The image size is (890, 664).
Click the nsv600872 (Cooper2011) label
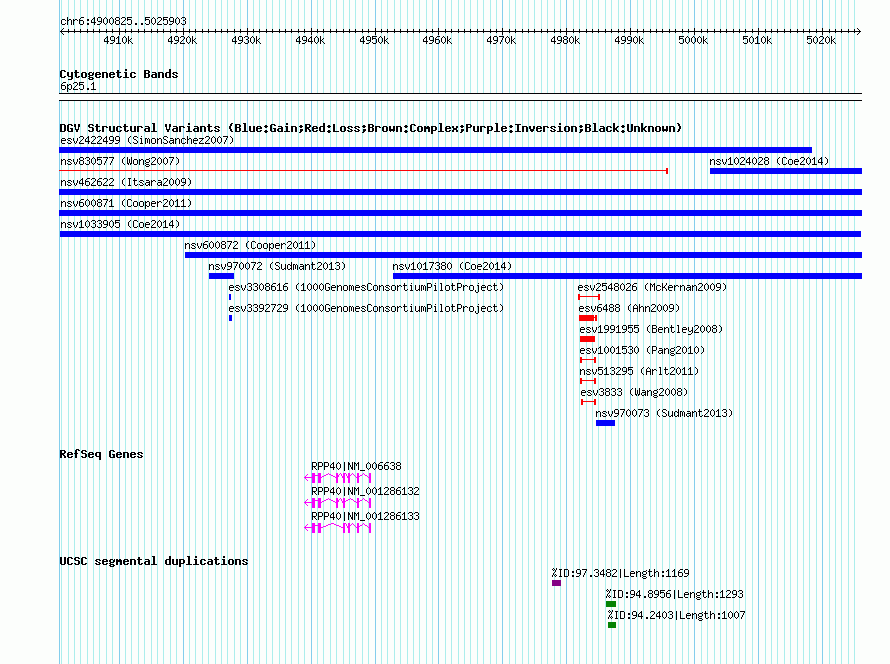(x=250, y=245)
